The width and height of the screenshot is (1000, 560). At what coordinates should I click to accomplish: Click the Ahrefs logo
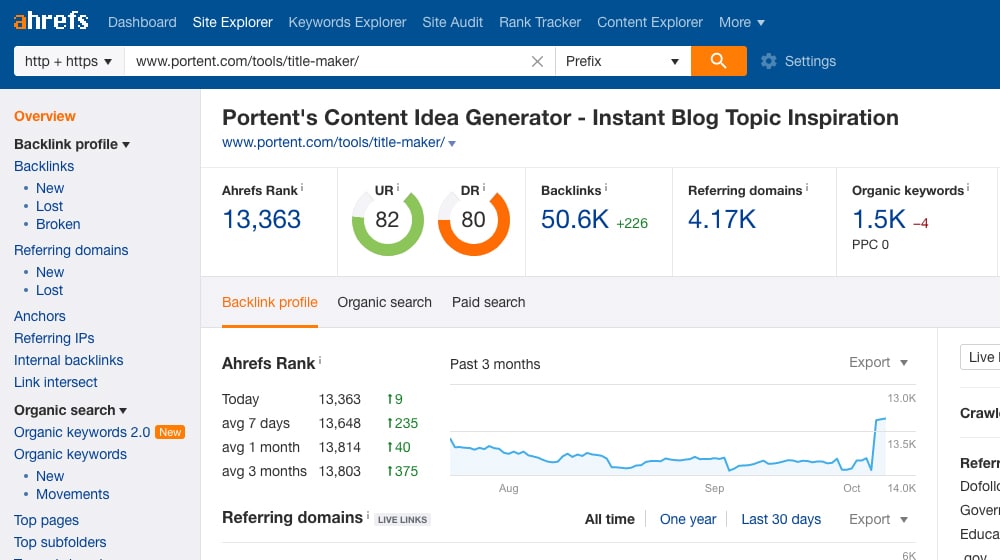[x=51, y=21]
